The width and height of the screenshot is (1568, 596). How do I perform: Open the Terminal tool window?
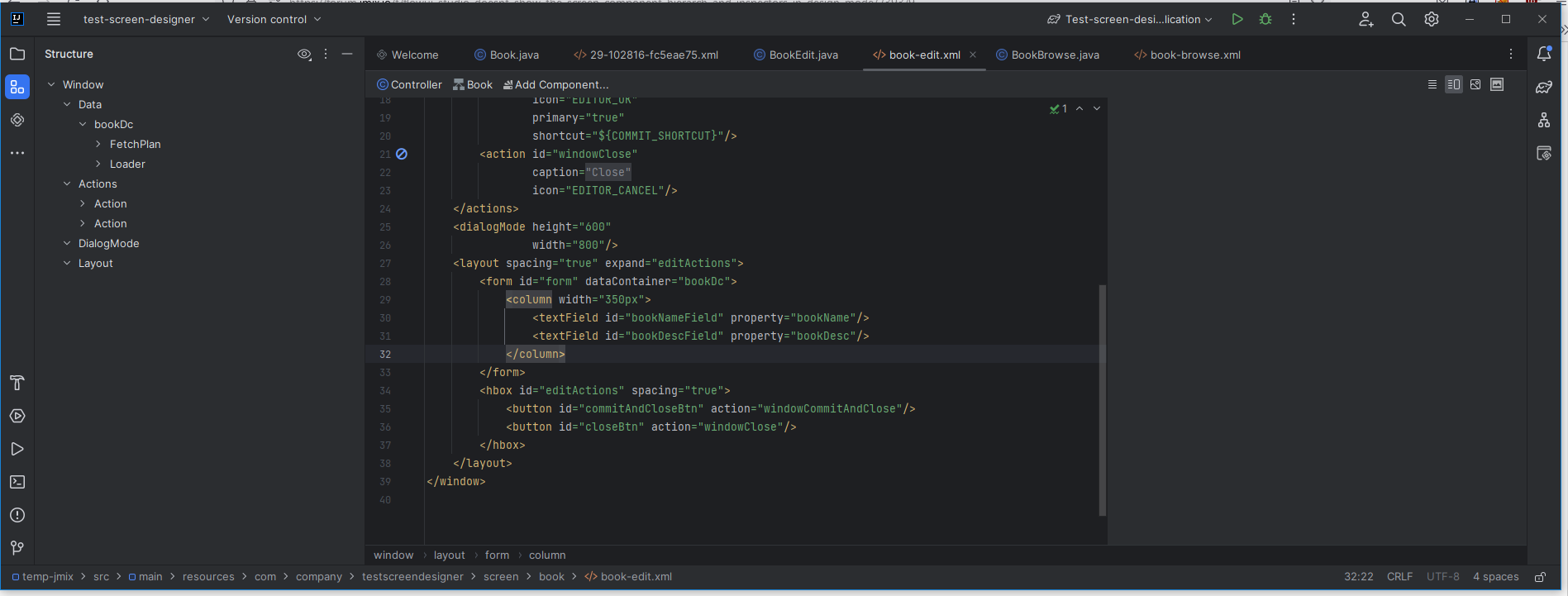[x=17, y=482]
